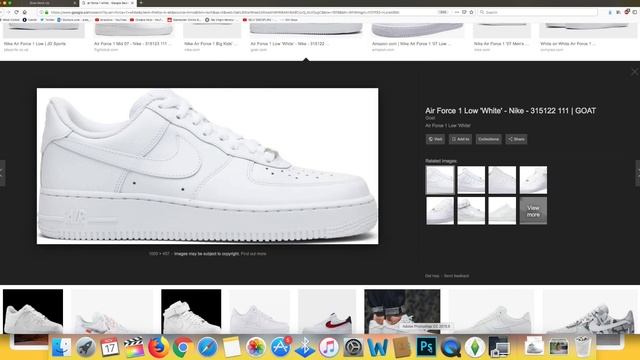Open Launchpad rocket icon in dock
The width and height of the screenshot is (640, 360).
point(86,347)
